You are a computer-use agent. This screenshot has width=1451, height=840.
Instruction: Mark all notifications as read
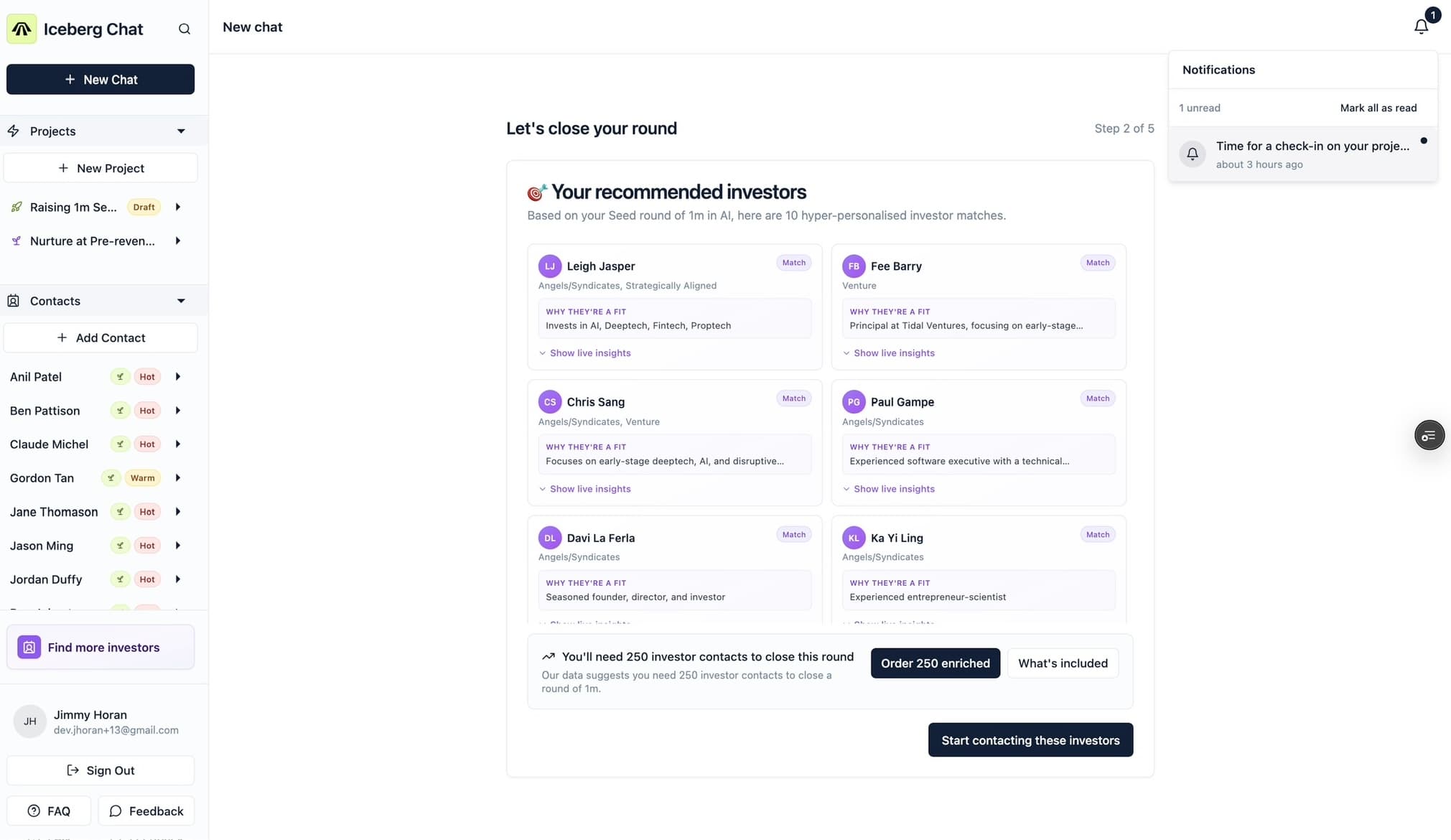pos(1377,108)
